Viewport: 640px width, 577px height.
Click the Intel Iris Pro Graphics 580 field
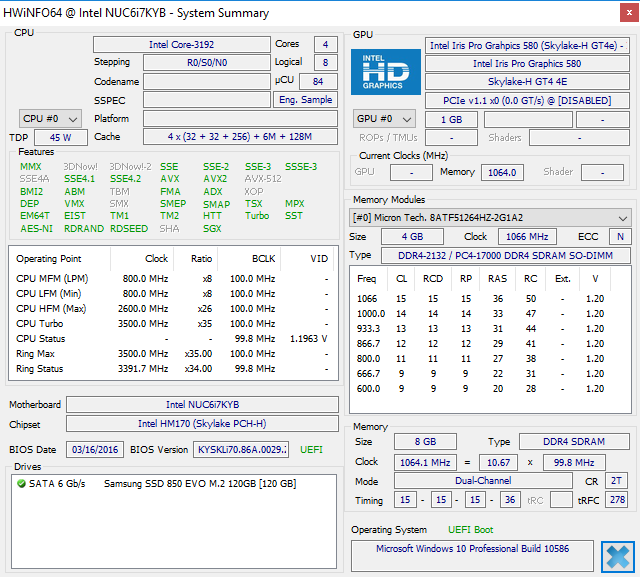click(527, 64)
